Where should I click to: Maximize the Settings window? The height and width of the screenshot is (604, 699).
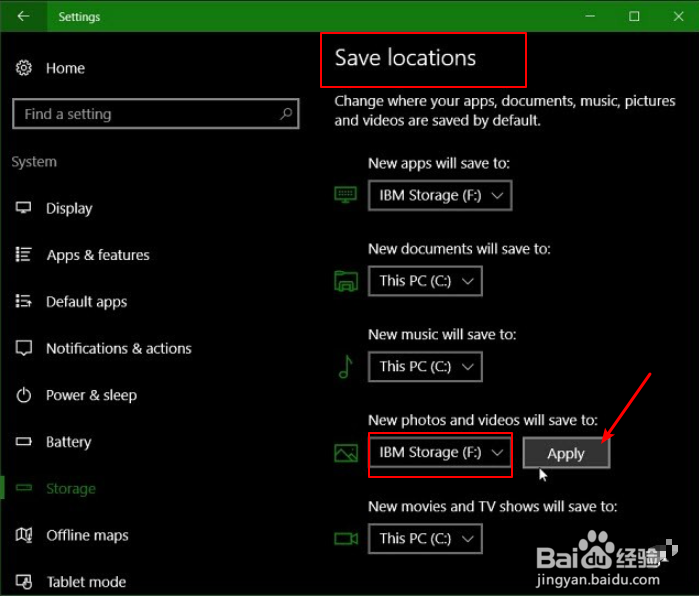[634, 16]
